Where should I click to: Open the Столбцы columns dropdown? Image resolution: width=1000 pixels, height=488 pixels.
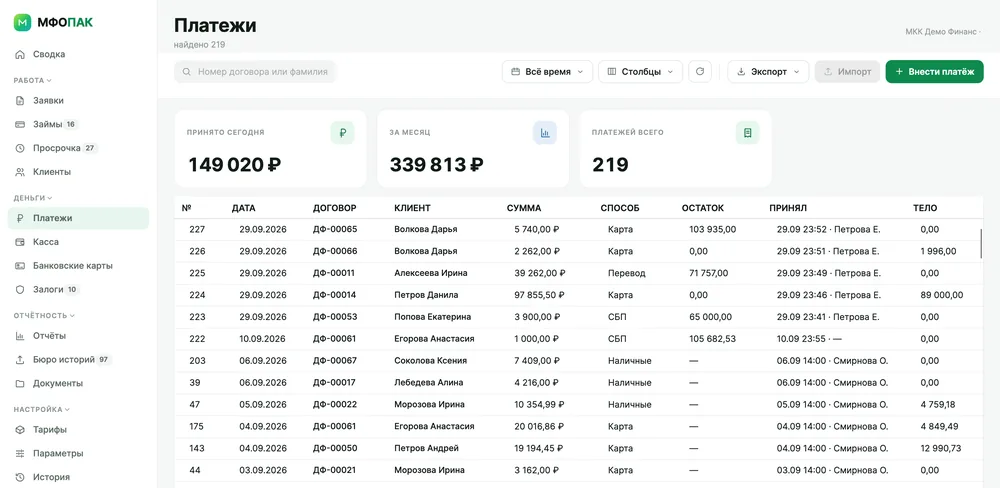pos(640,71)
